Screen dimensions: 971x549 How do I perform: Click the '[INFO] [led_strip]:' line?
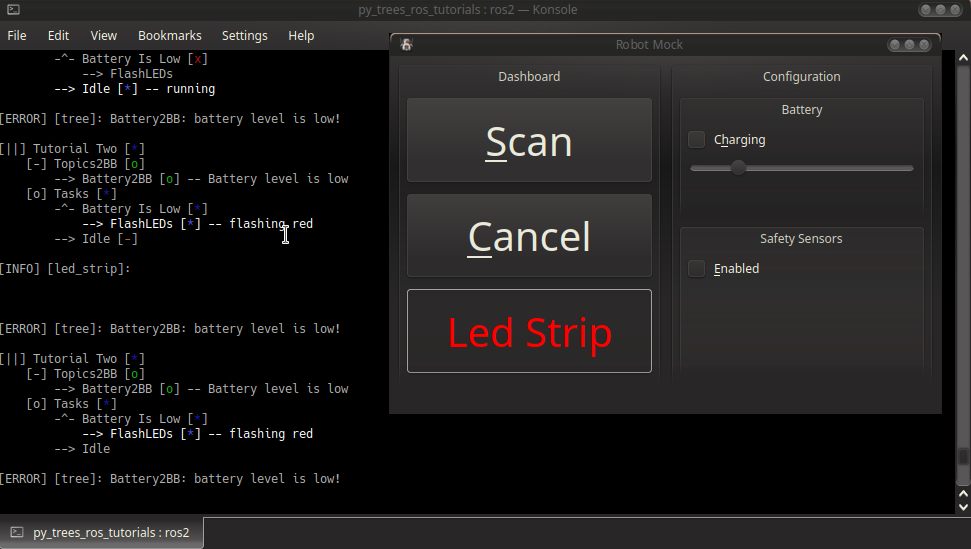(65, 269)
